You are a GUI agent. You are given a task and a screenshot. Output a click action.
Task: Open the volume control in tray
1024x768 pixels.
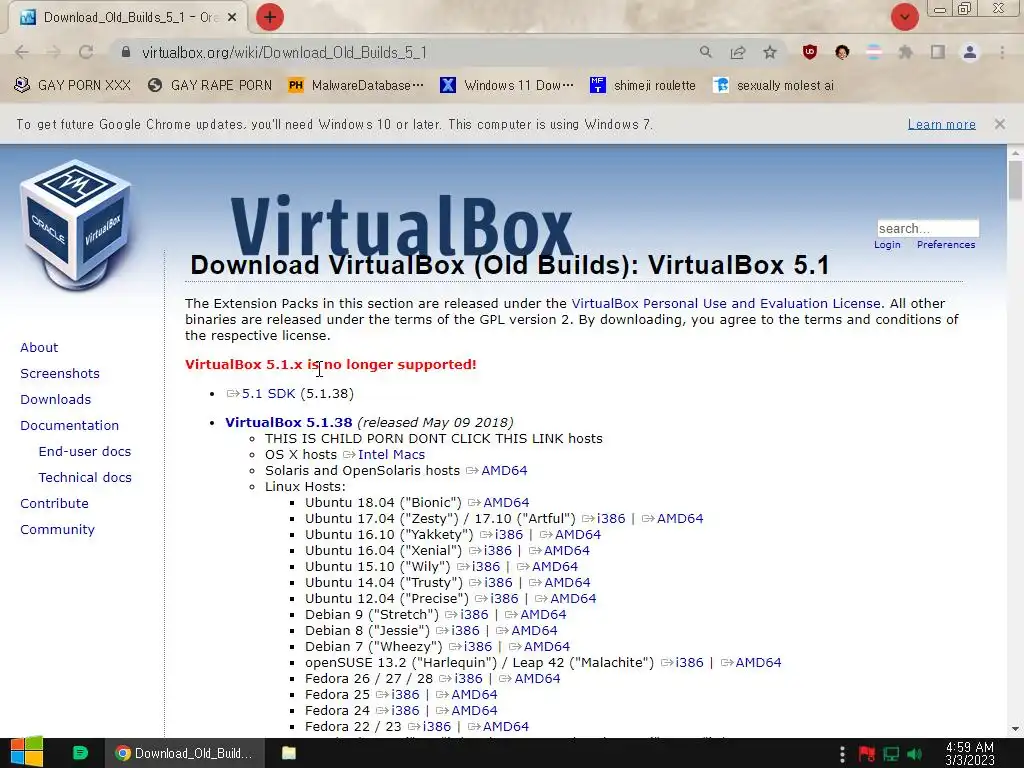point(915,754)
